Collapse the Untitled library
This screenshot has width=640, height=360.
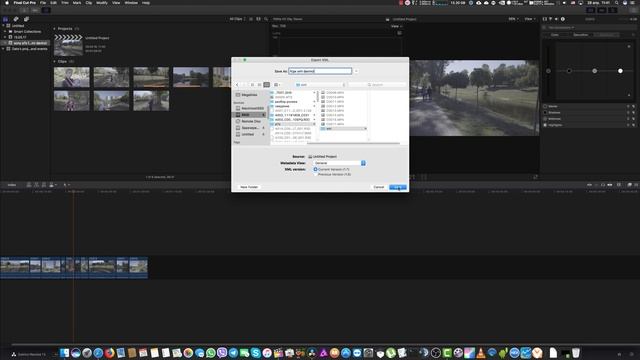tap(4, 26)
